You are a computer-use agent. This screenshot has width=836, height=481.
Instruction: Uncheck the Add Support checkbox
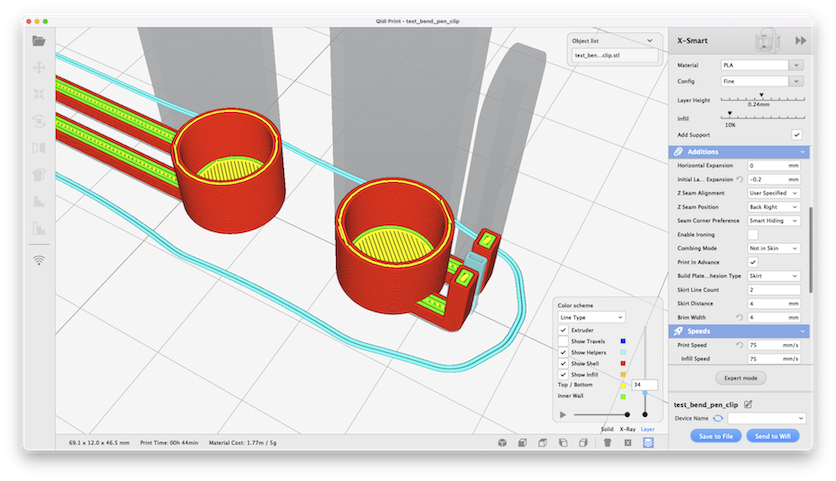coord(797,134)
